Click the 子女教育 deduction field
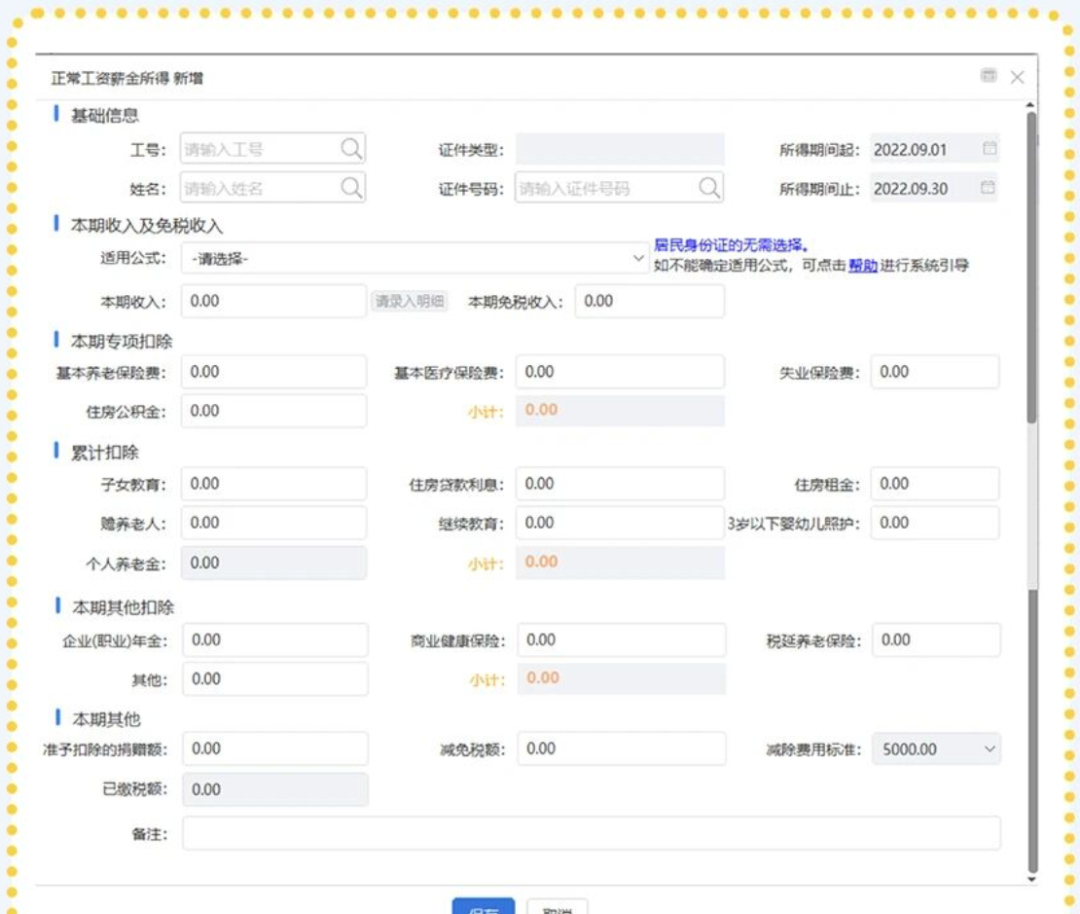 pos(274,484)
